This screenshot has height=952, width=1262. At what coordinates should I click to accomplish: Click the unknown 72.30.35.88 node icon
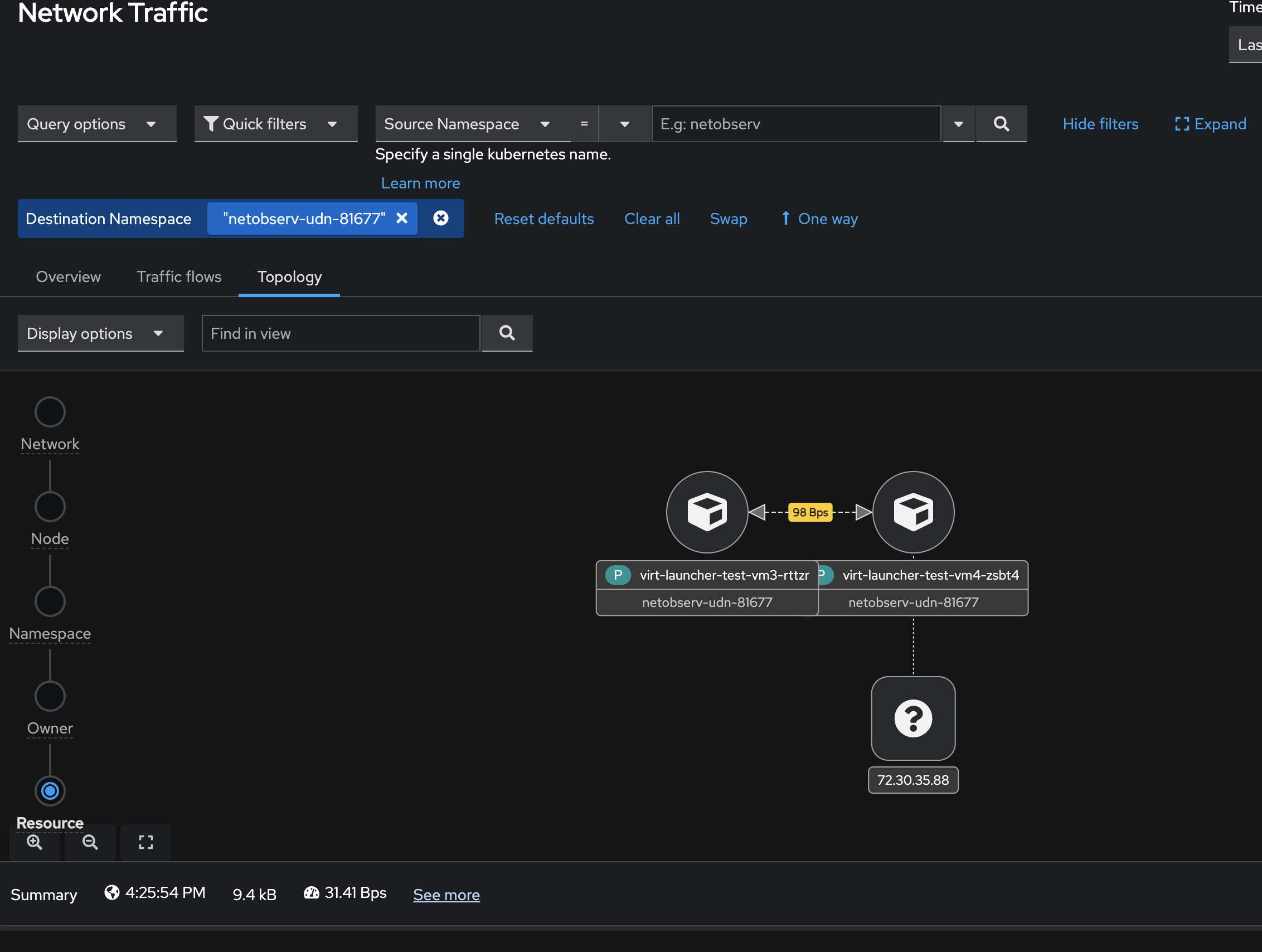click(913, 718)
